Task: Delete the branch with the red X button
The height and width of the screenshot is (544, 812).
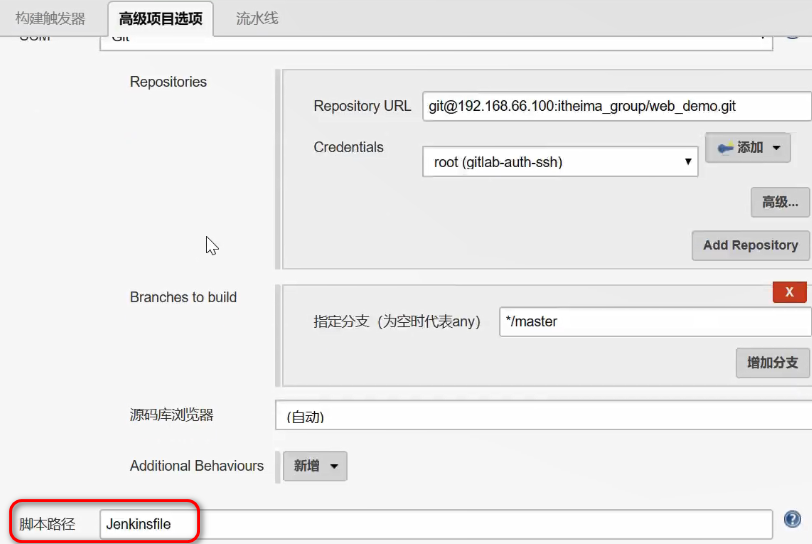Action: 790,292
